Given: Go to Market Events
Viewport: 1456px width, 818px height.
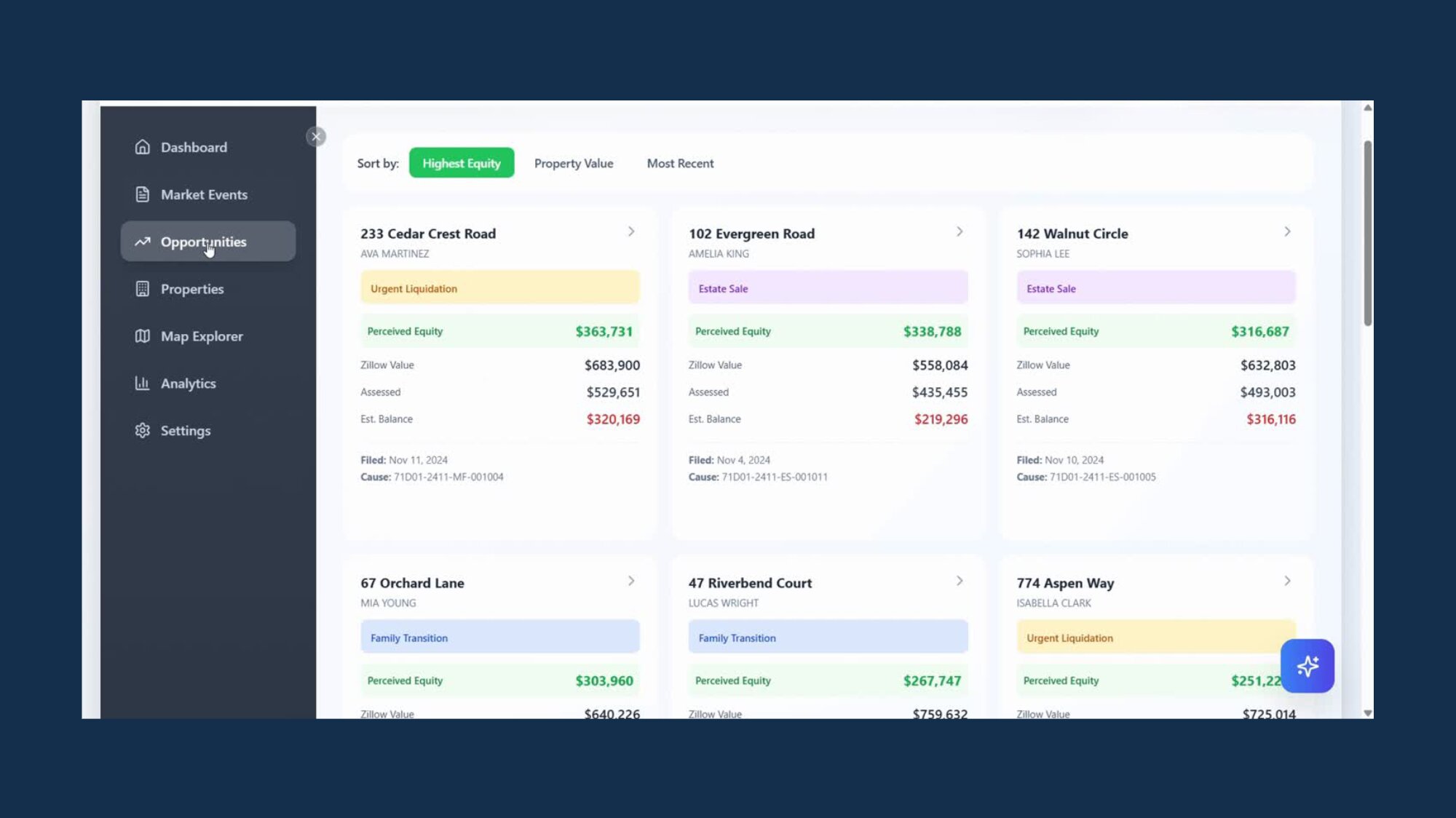Looking at the screenshot, I should [208, 194].
